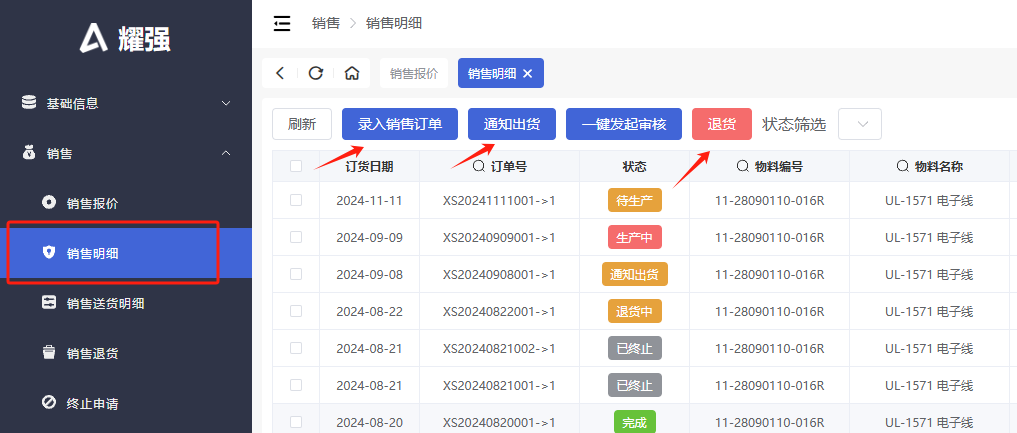Search by 物料编号 using its magnifier icon
This screenshot has height=433, width=1017.
(x=743, y=167)
